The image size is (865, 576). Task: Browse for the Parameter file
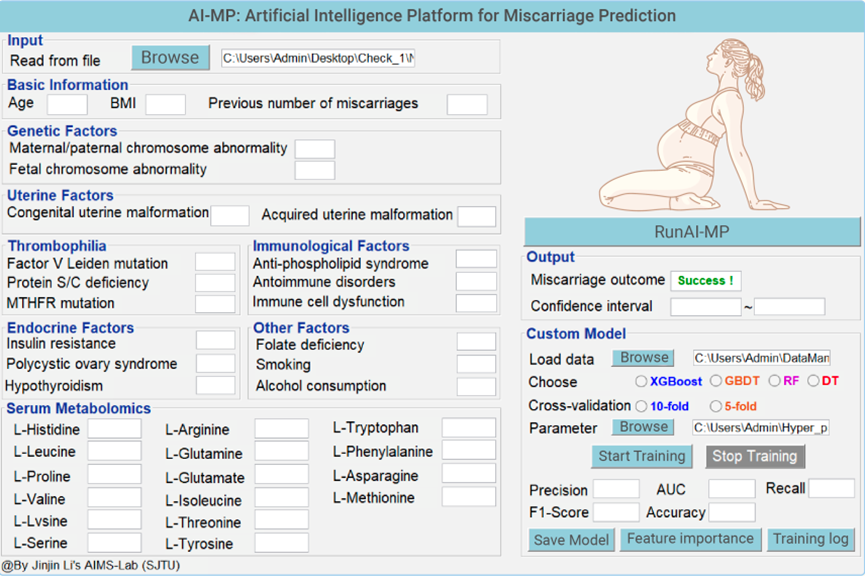pos(643,428)
